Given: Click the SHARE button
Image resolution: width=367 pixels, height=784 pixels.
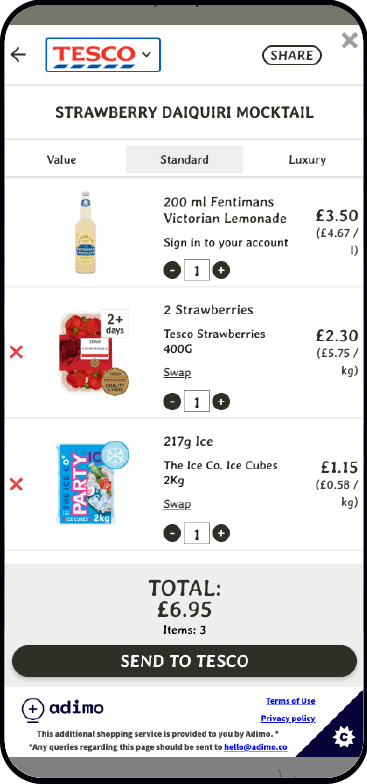Looking at the screenshot, I should pyautogui.click(x=292, y=56).
